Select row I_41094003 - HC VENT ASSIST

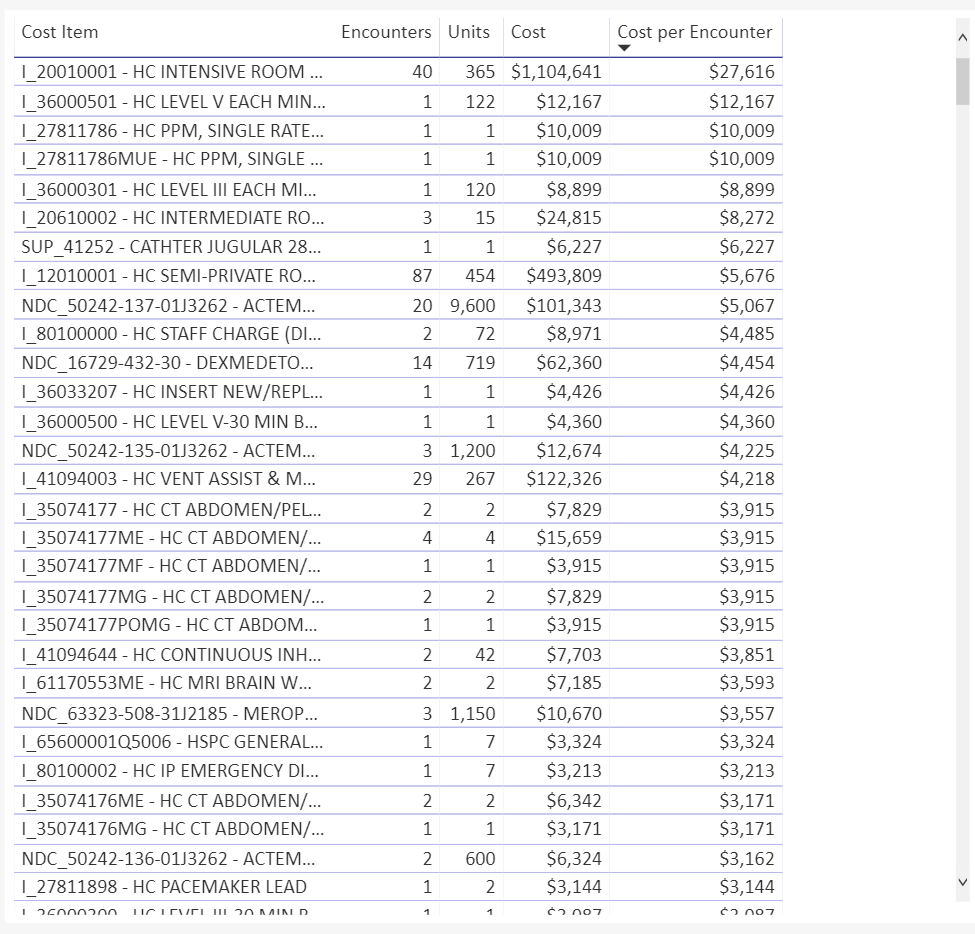[x=398, y=479]
